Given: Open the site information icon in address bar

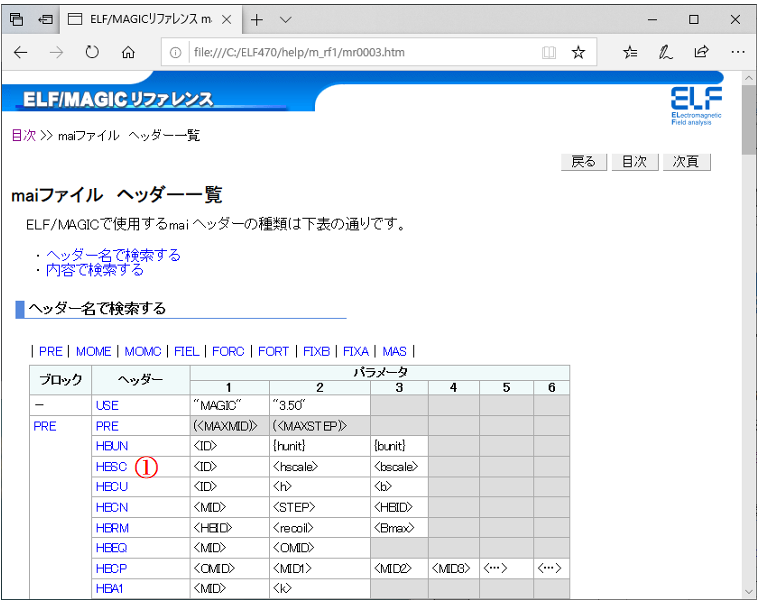Looking at the screenshot, I should pyautogui.click(x=175, y=52).
